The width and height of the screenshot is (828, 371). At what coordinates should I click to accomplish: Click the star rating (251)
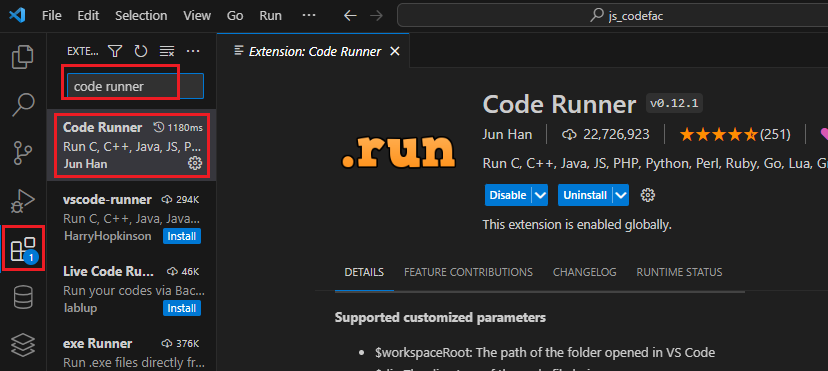click(x=735, y=135)
